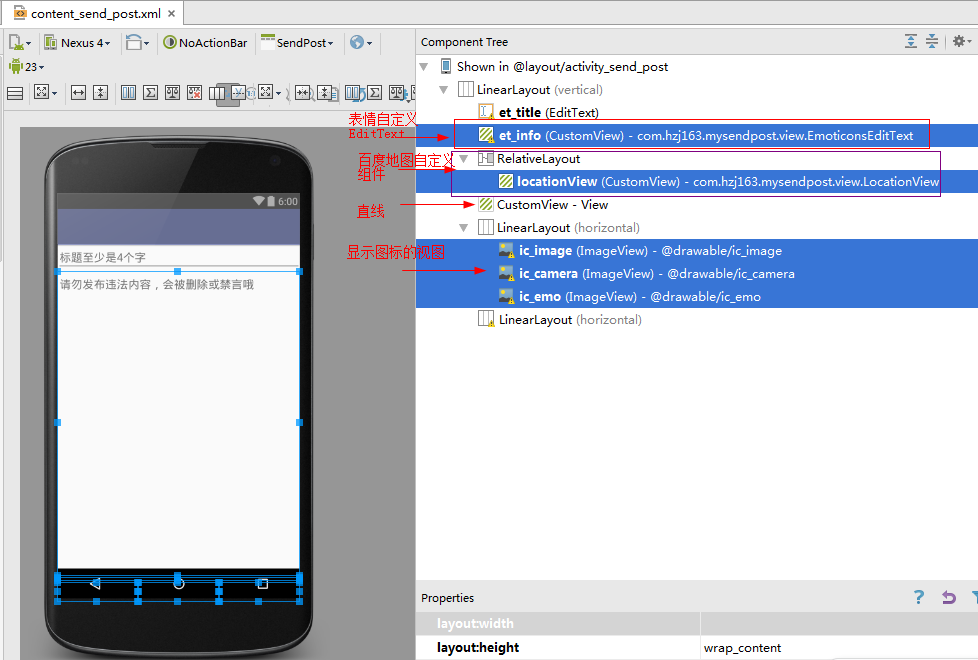
Task: Open the API 23 version dropdown
Action: pyautogui.click(x=26, y=67)
